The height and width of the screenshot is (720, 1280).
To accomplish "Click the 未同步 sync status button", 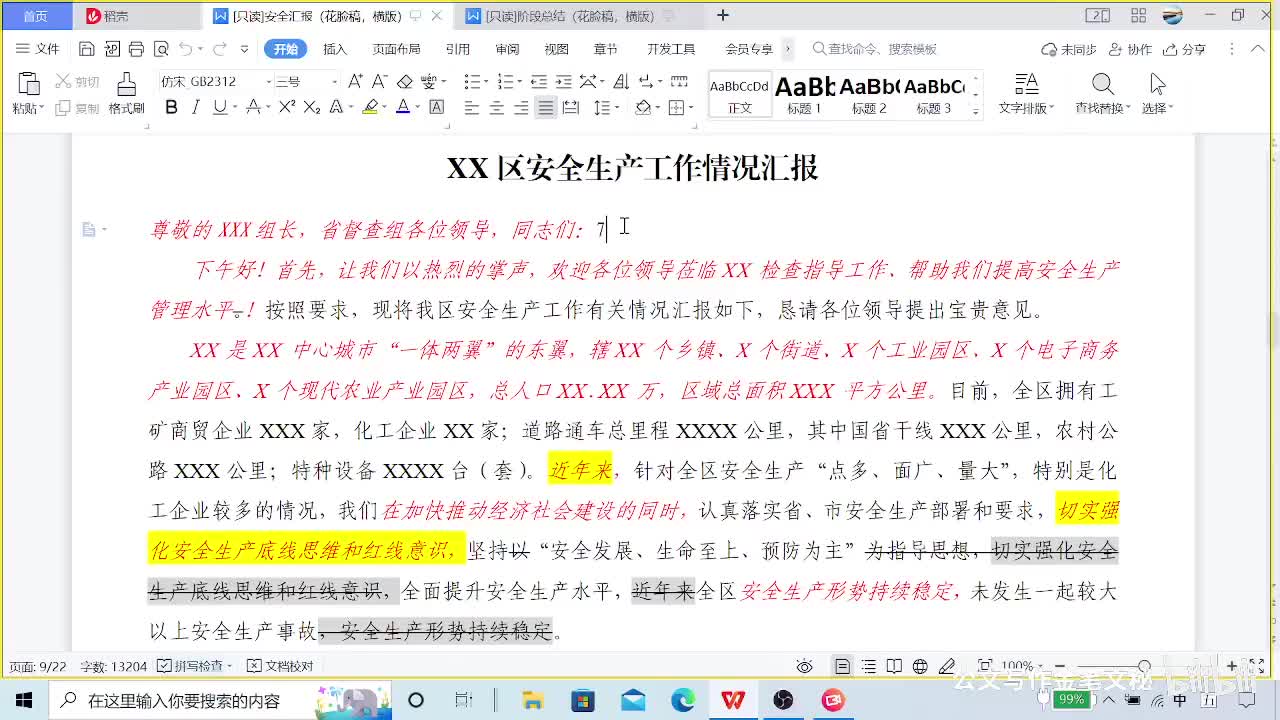I will click(x=1069, y=49).
